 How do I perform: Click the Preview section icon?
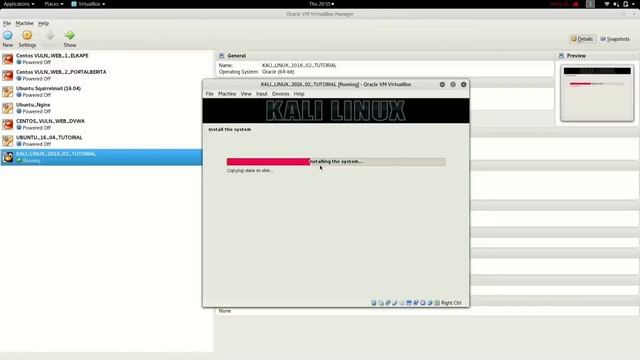coord(561,56)
